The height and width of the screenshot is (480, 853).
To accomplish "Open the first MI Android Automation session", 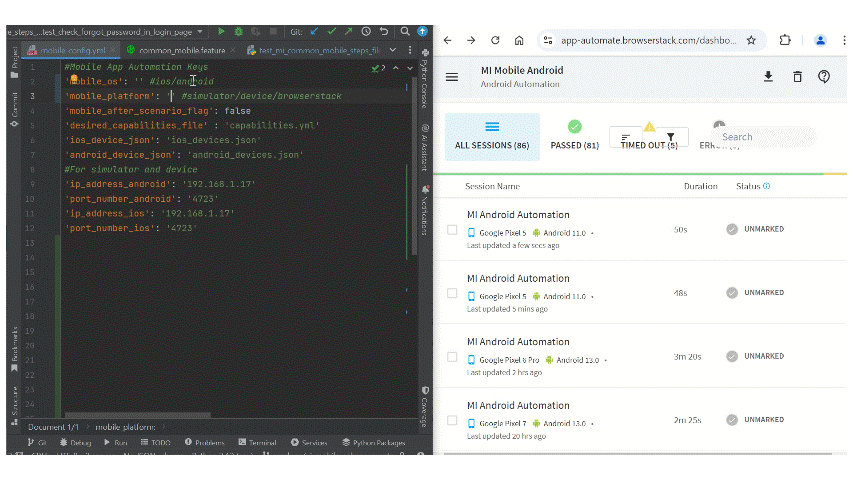I will point(518,215).
